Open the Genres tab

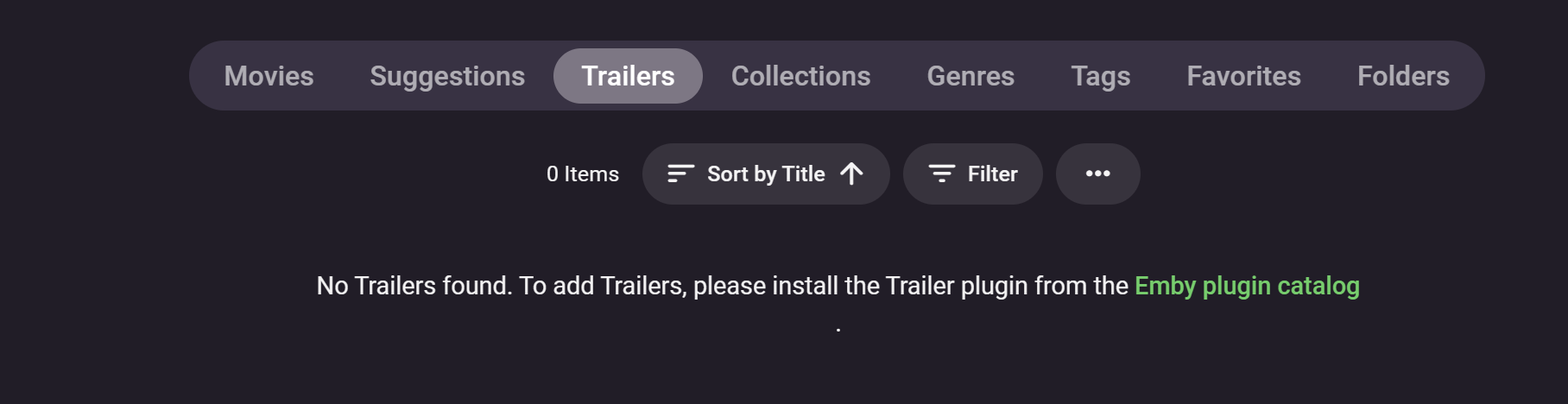click(x=971, y=76)
